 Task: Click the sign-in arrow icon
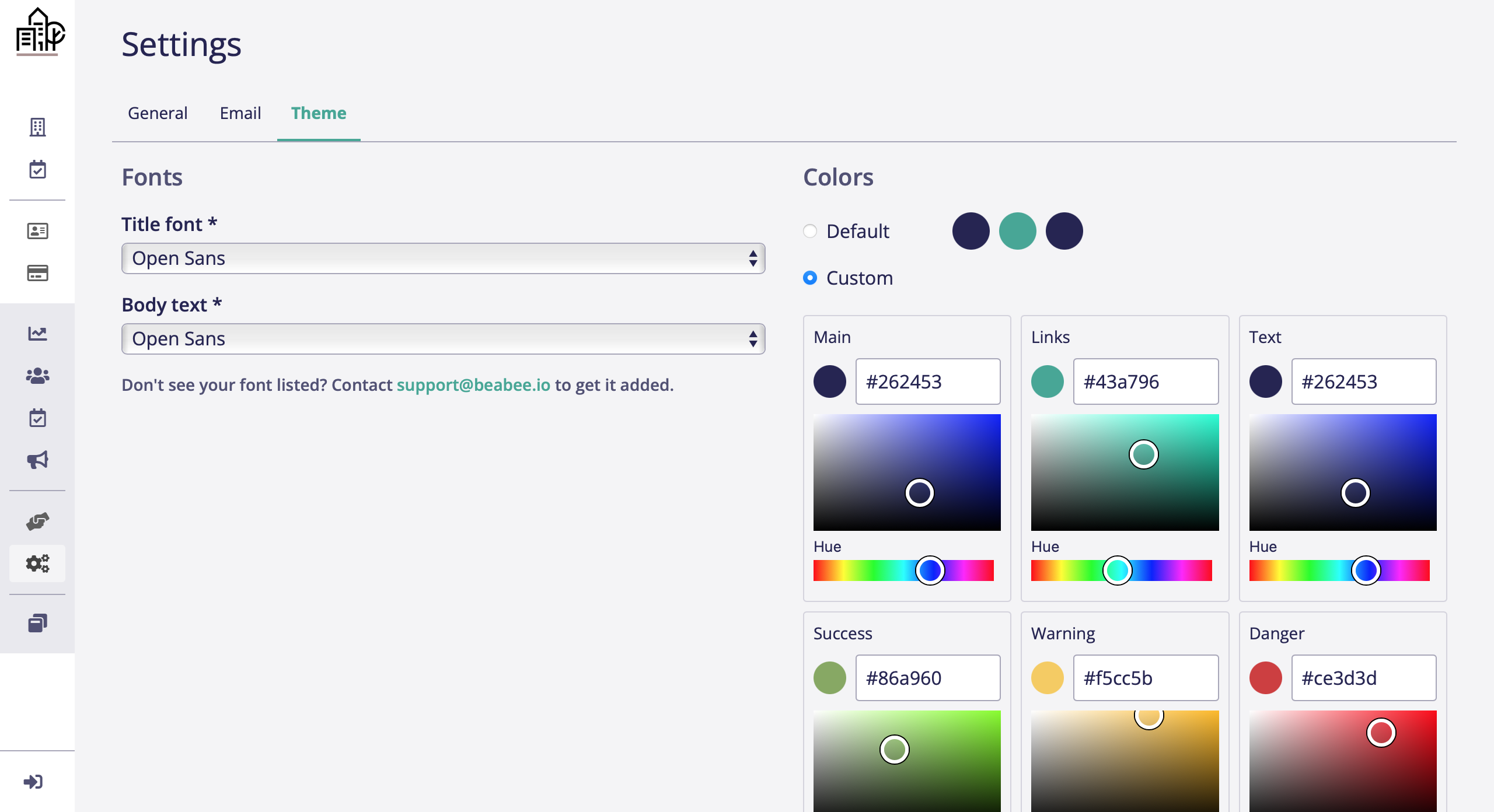(33, 782)
